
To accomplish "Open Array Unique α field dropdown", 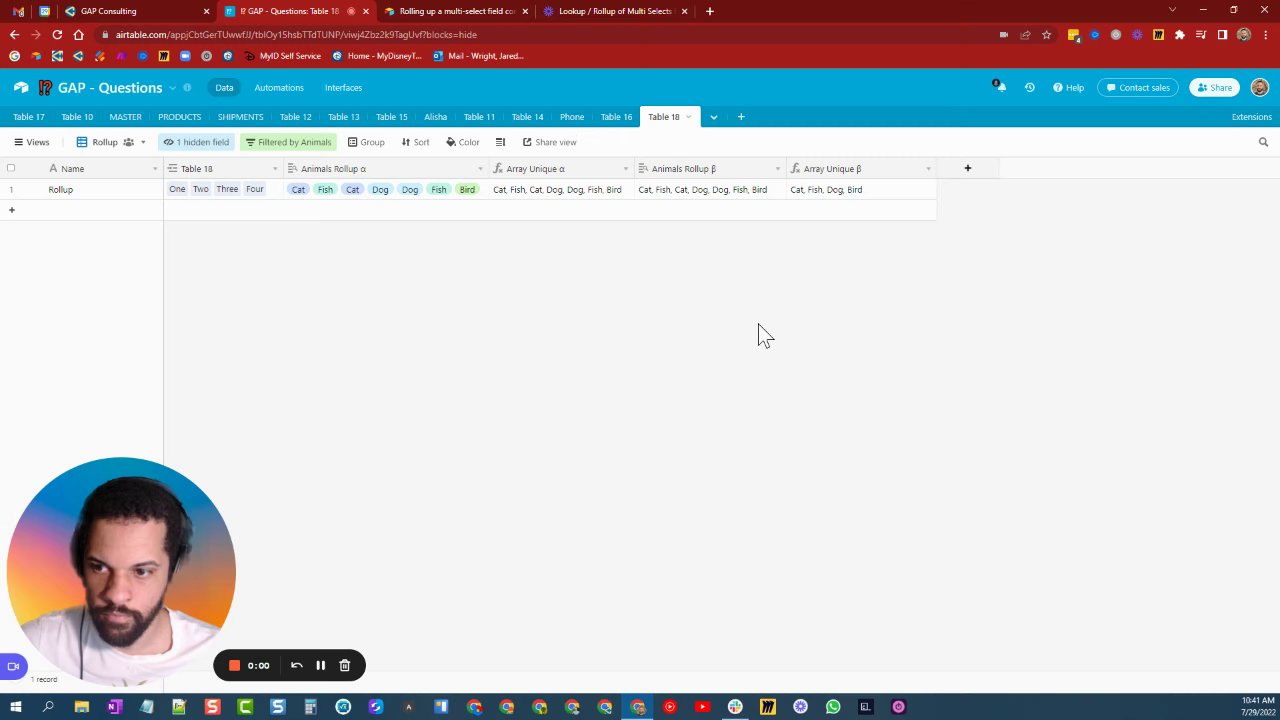I will (625, 169).
